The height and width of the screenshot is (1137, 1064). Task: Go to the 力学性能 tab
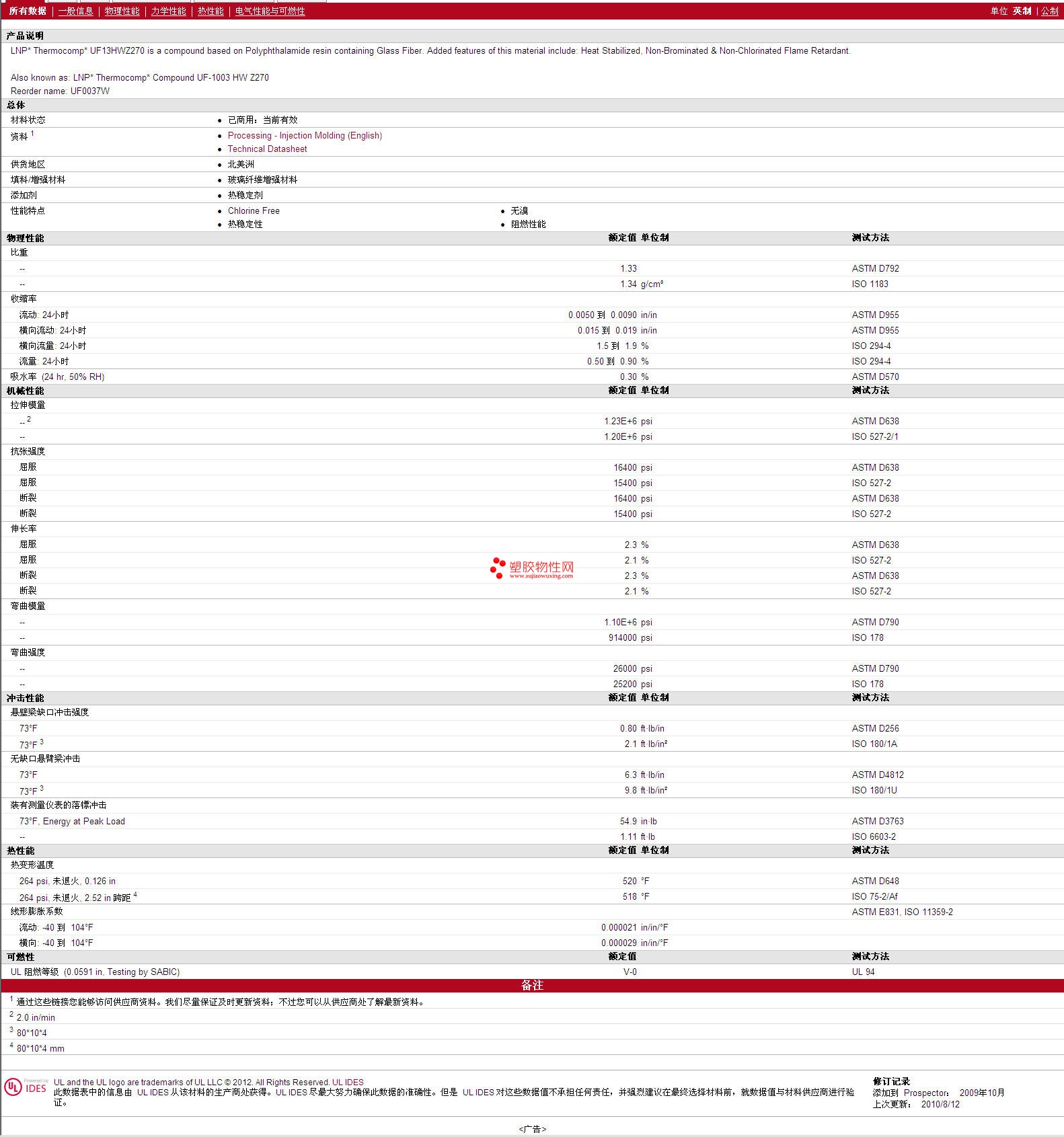[x=168, y=11]
